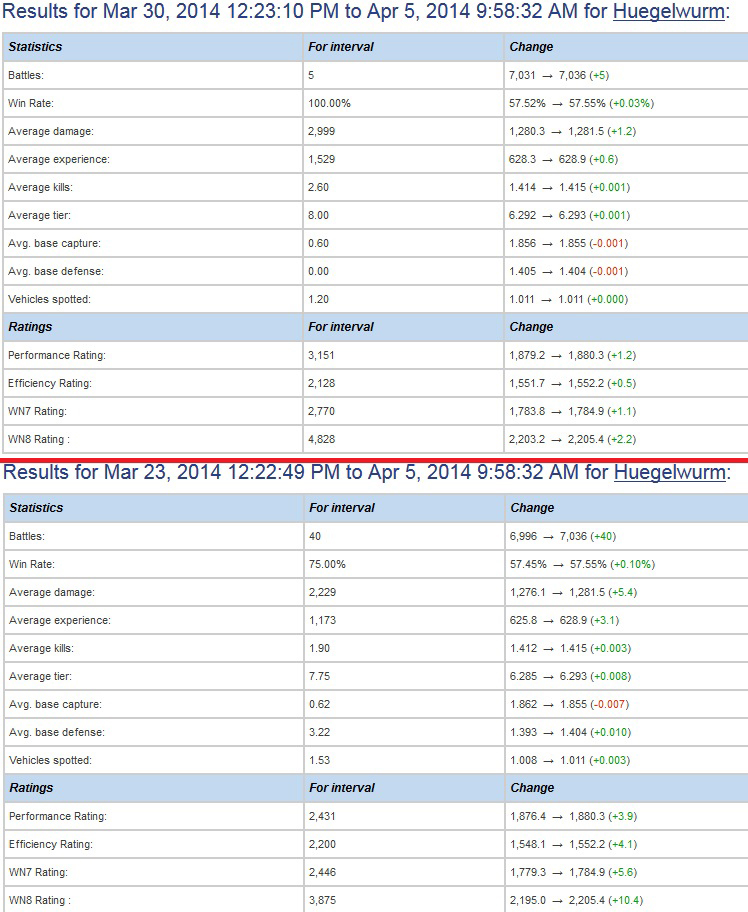Select average kills value '2.60'
Image resolution: width=748 pixels, height=912 pixels.
(x=318, y=187)
